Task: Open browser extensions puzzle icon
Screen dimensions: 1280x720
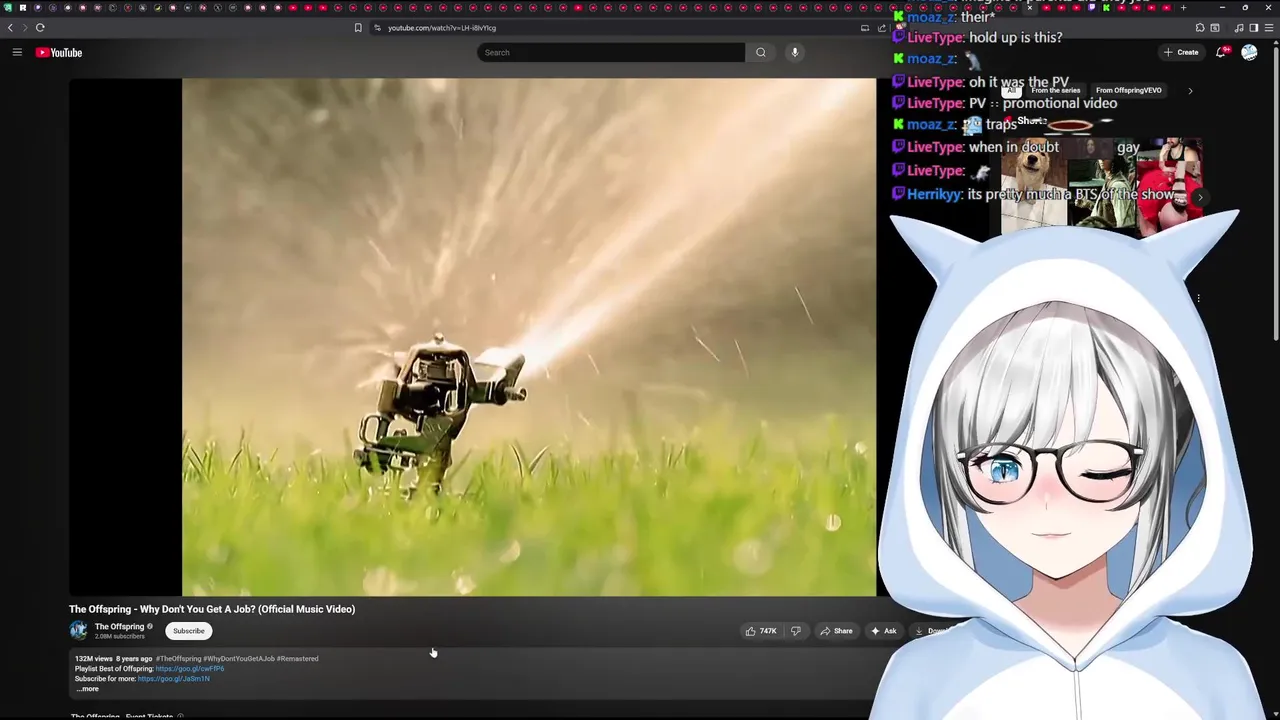Action: point(1200,27)
